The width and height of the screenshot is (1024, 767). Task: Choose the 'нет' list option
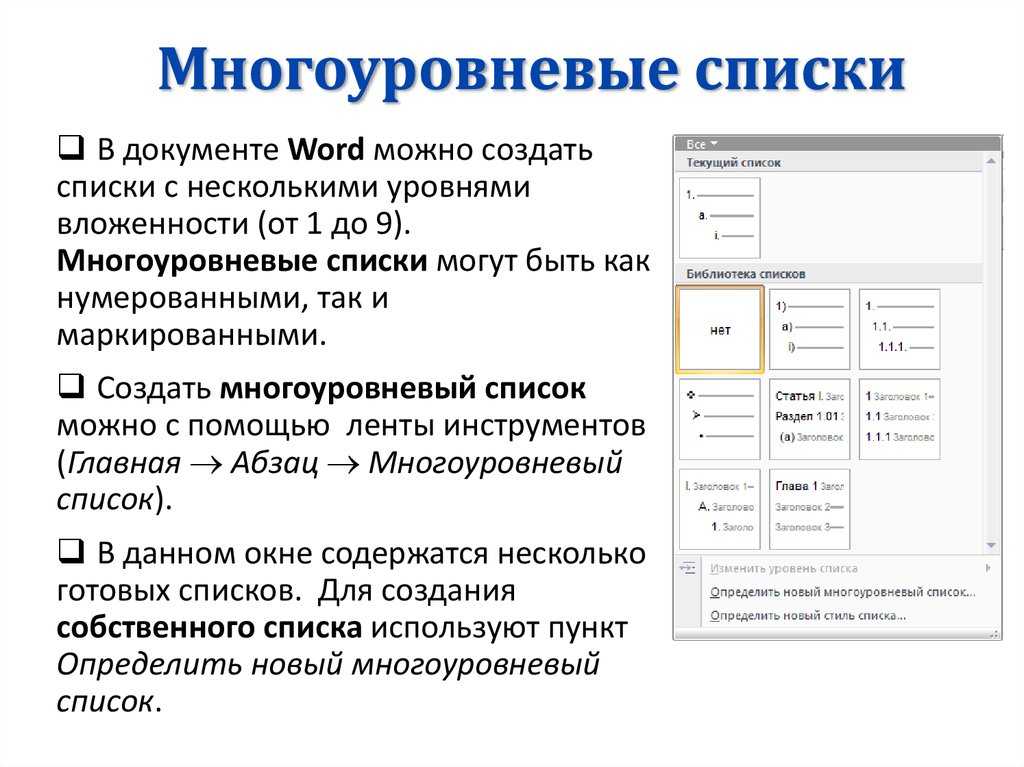click(x=720, y=330)
